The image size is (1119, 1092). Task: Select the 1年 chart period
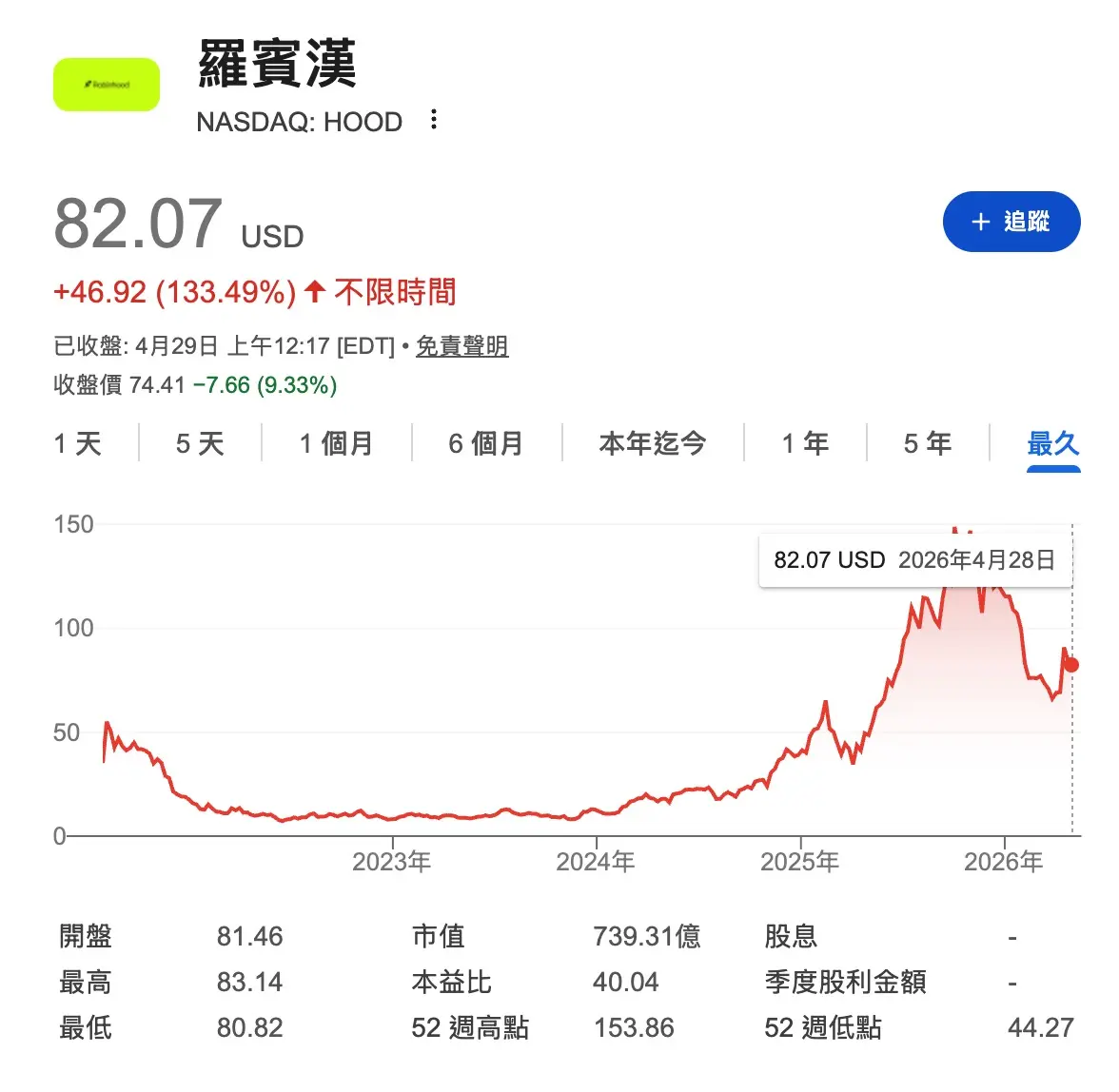click(805, 443)
